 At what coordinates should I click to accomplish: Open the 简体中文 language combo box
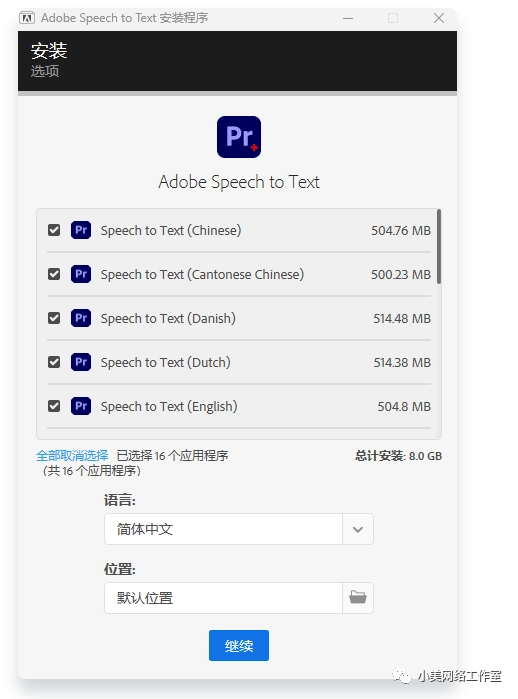click(238, 529)
